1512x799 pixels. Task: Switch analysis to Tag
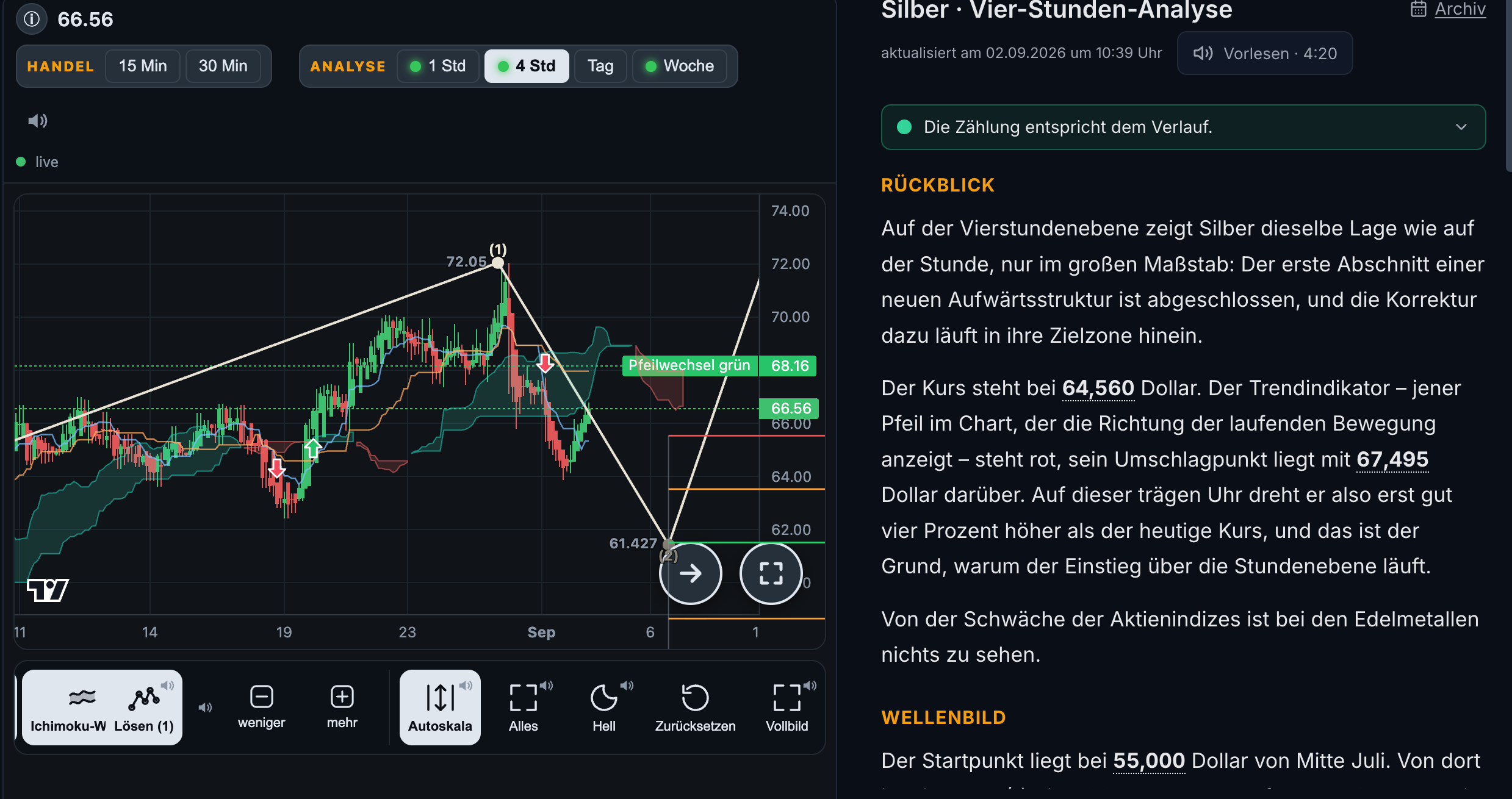[600, 66]
